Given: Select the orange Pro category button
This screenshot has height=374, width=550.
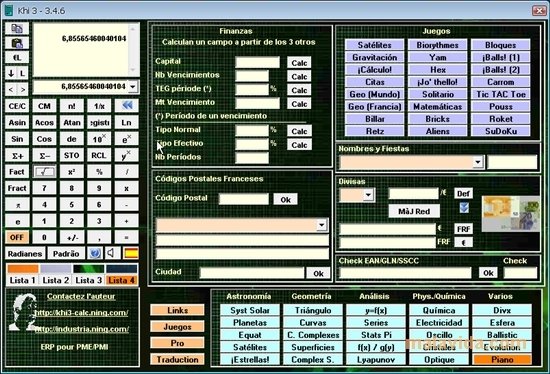Looking at the screenshot, I should [x=177, y=343].
